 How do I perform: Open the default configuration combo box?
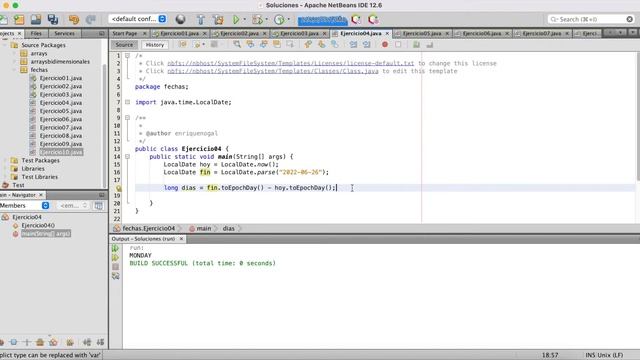tap(138, 19)
